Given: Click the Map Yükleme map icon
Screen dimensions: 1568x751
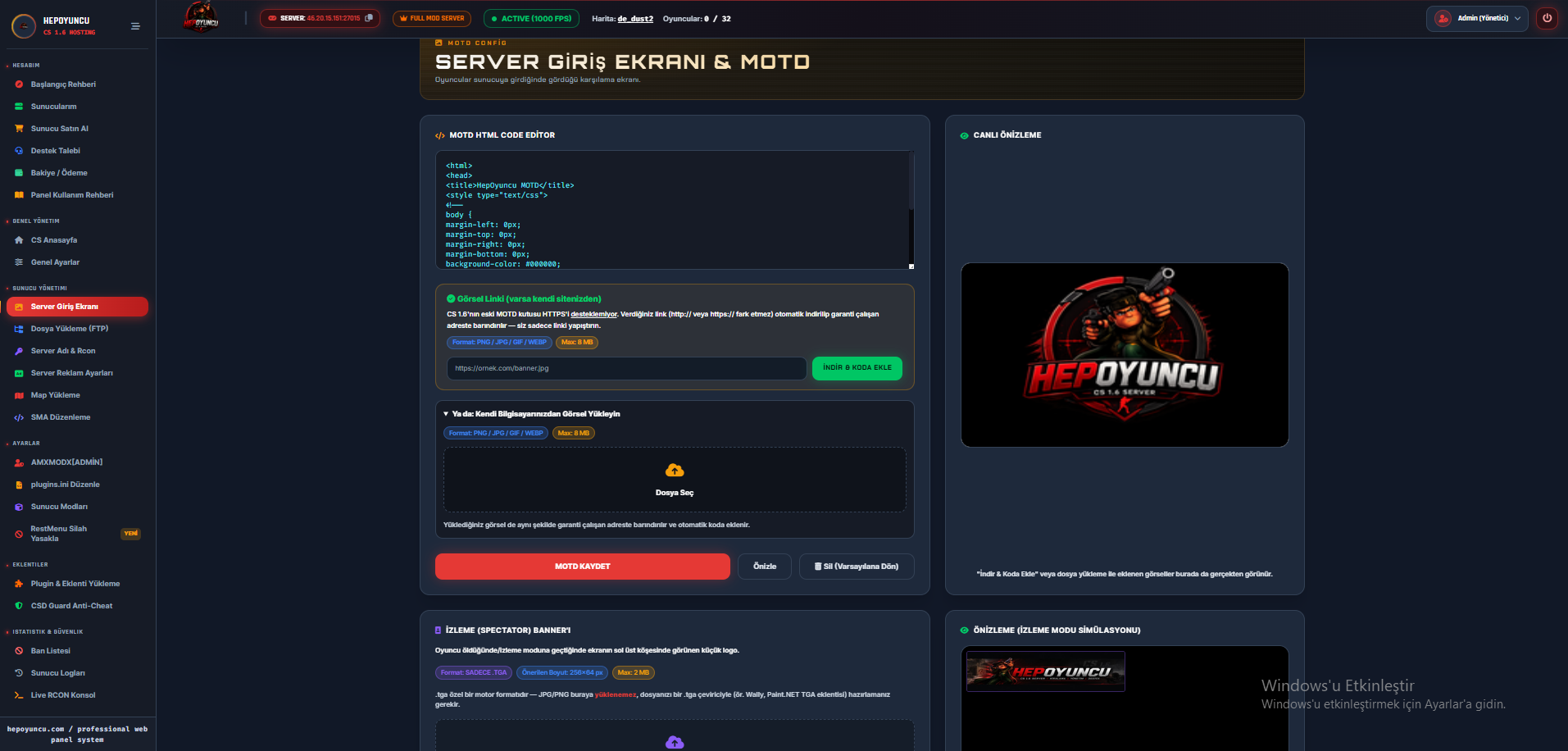Looking at the screenshot, I should tap(19, 395).
